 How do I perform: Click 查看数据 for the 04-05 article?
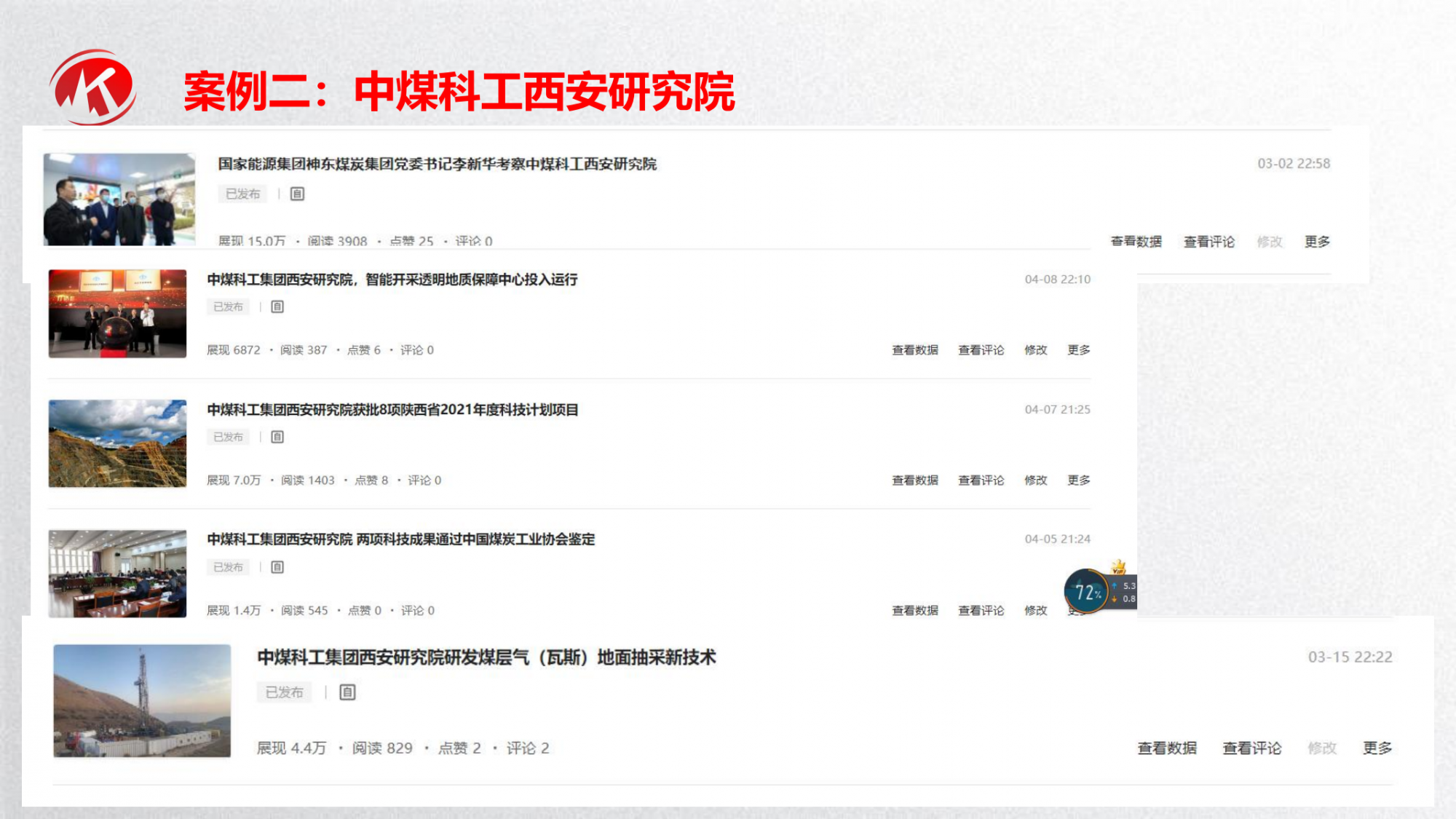tap(915, 611)
